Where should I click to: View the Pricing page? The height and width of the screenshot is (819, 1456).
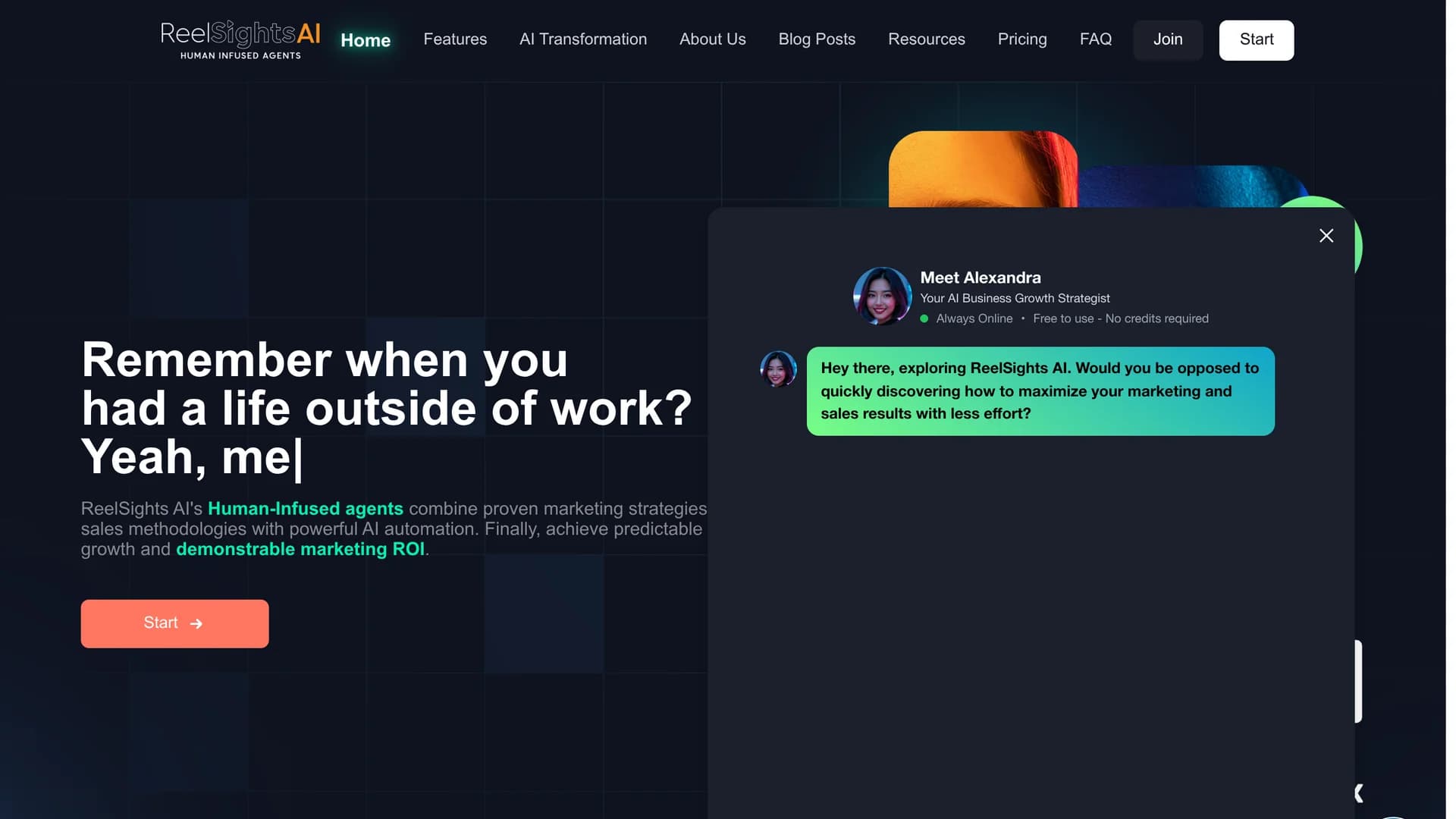click(1022, 39)
